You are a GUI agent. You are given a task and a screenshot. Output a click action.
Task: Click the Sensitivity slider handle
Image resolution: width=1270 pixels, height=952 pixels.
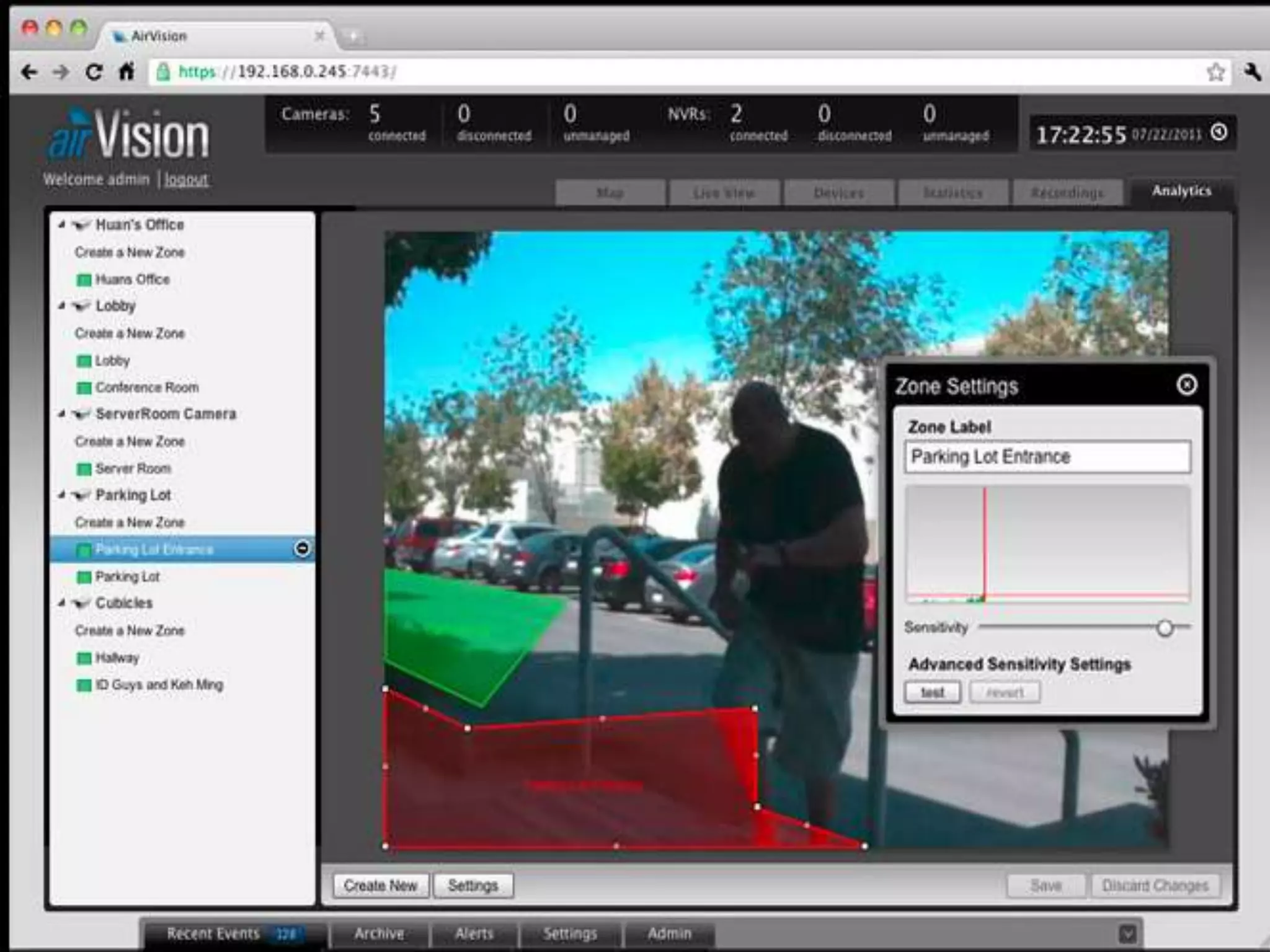click(1165, 628)
